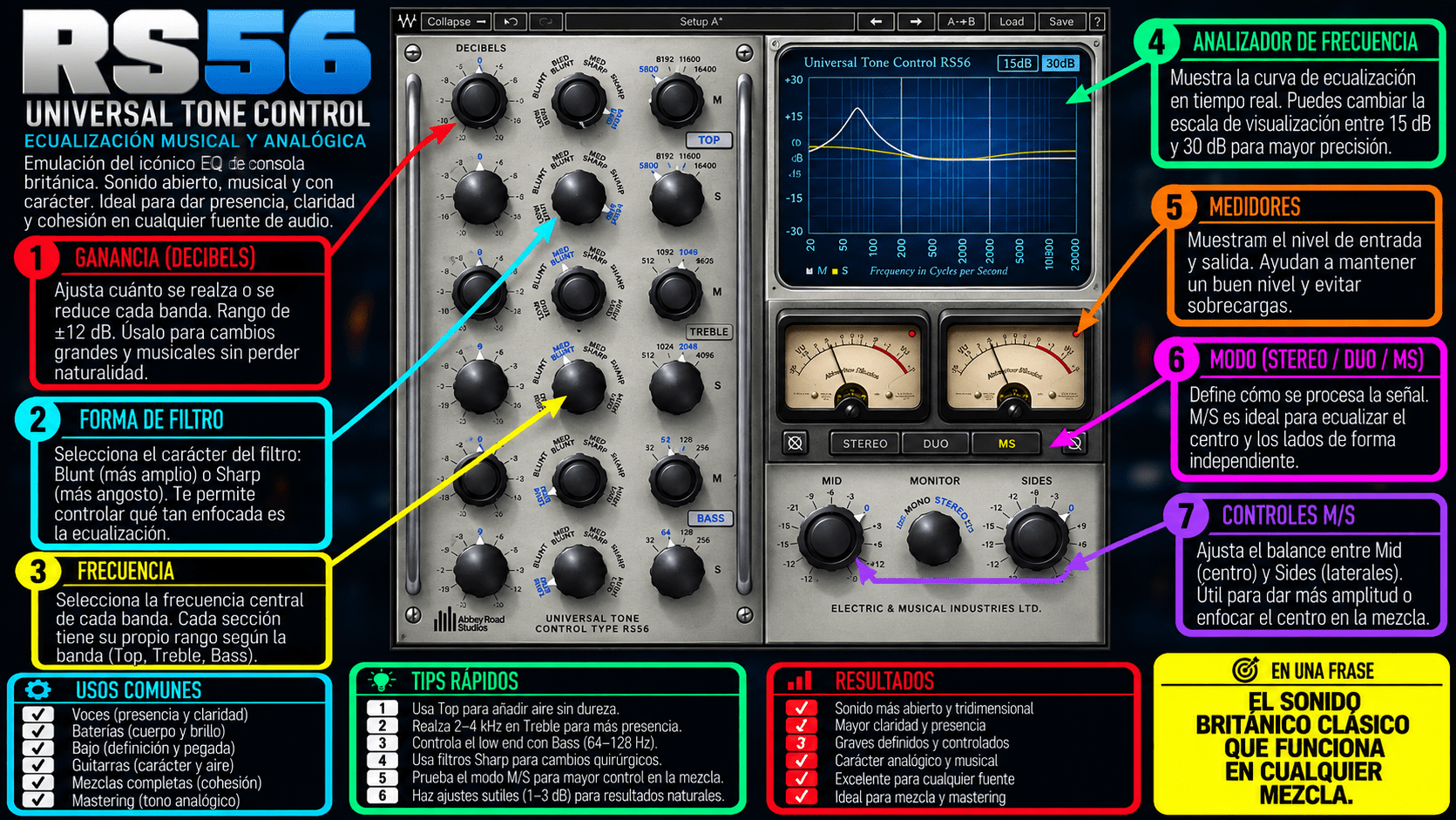Select MS processing mode
Viewport: 1456px width, 820px height.
pos(1006,444)
